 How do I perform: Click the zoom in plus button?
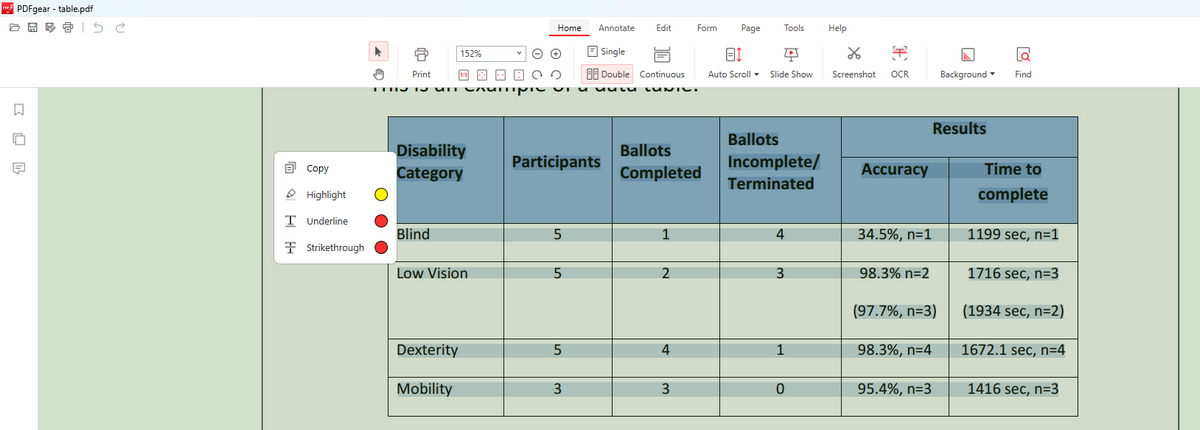[x=556, y=53]
